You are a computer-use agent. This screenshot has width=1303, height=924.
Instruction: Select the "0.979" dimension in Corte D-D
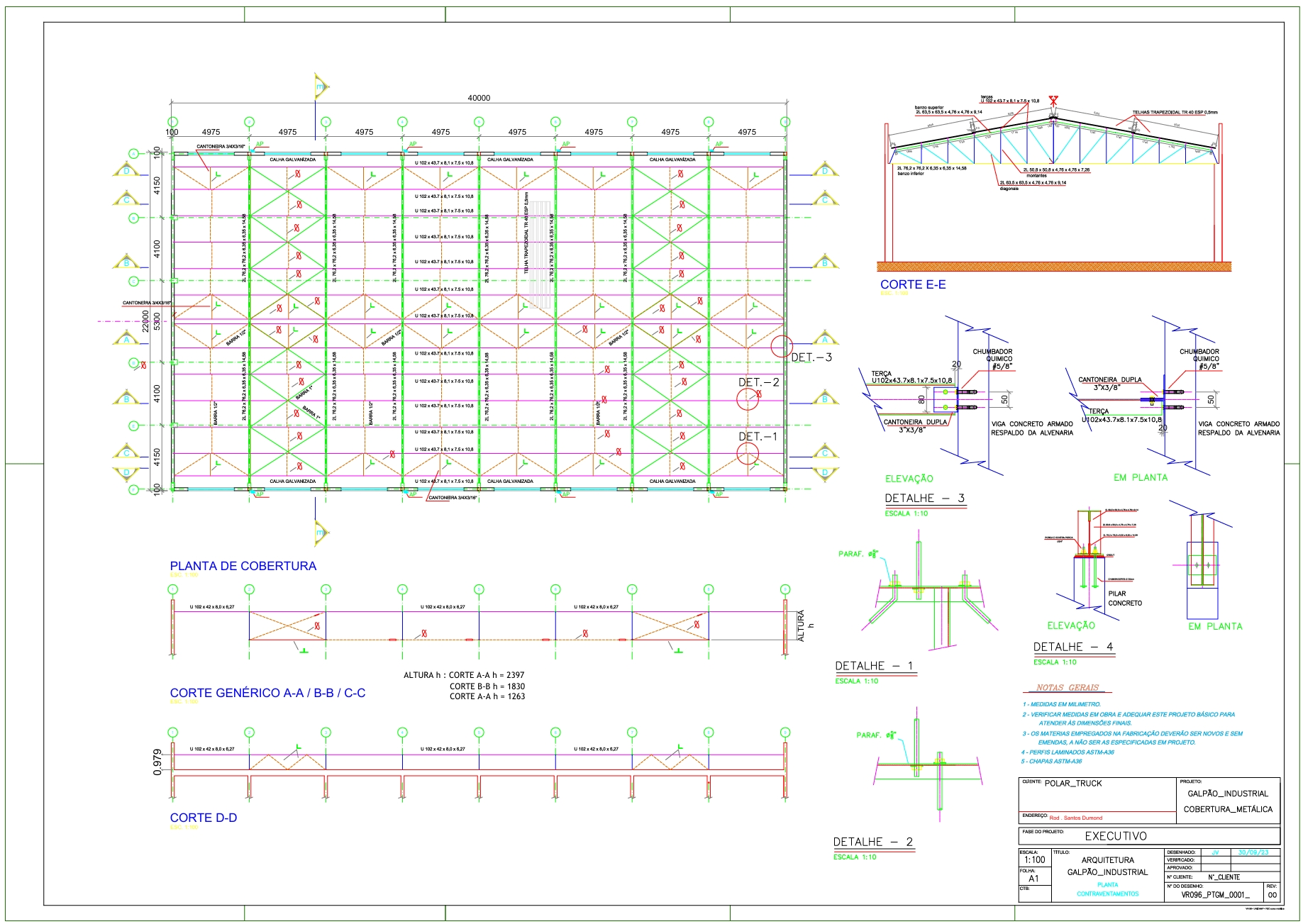tap(157, 762)
